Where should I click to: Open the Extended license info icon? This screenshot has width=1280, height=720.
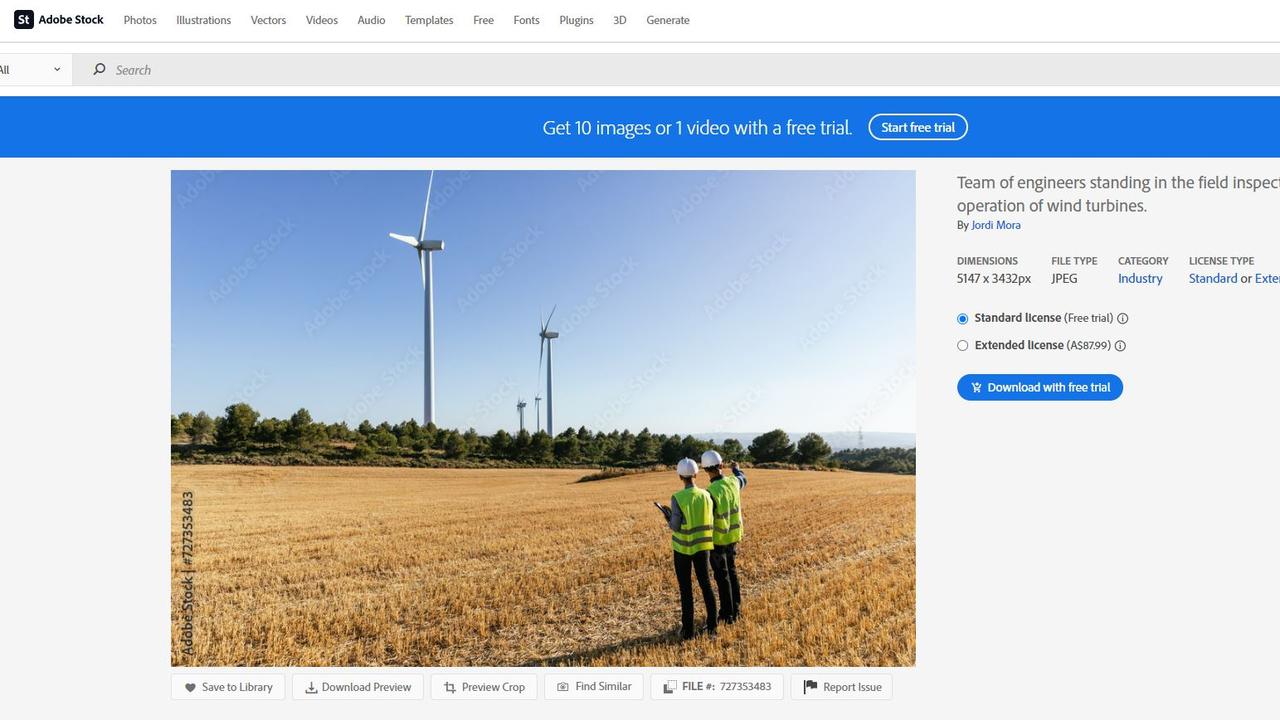tap(1120, 346)
